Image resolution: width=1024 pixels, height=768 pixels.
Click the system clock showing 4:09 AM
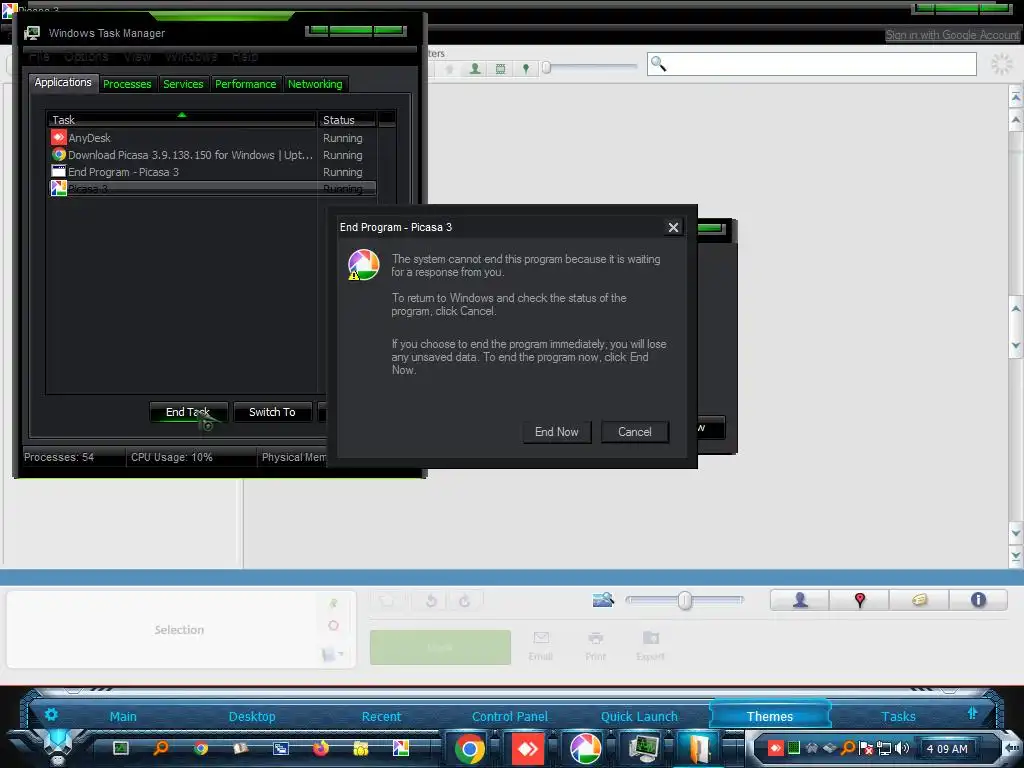coord(947,749)
